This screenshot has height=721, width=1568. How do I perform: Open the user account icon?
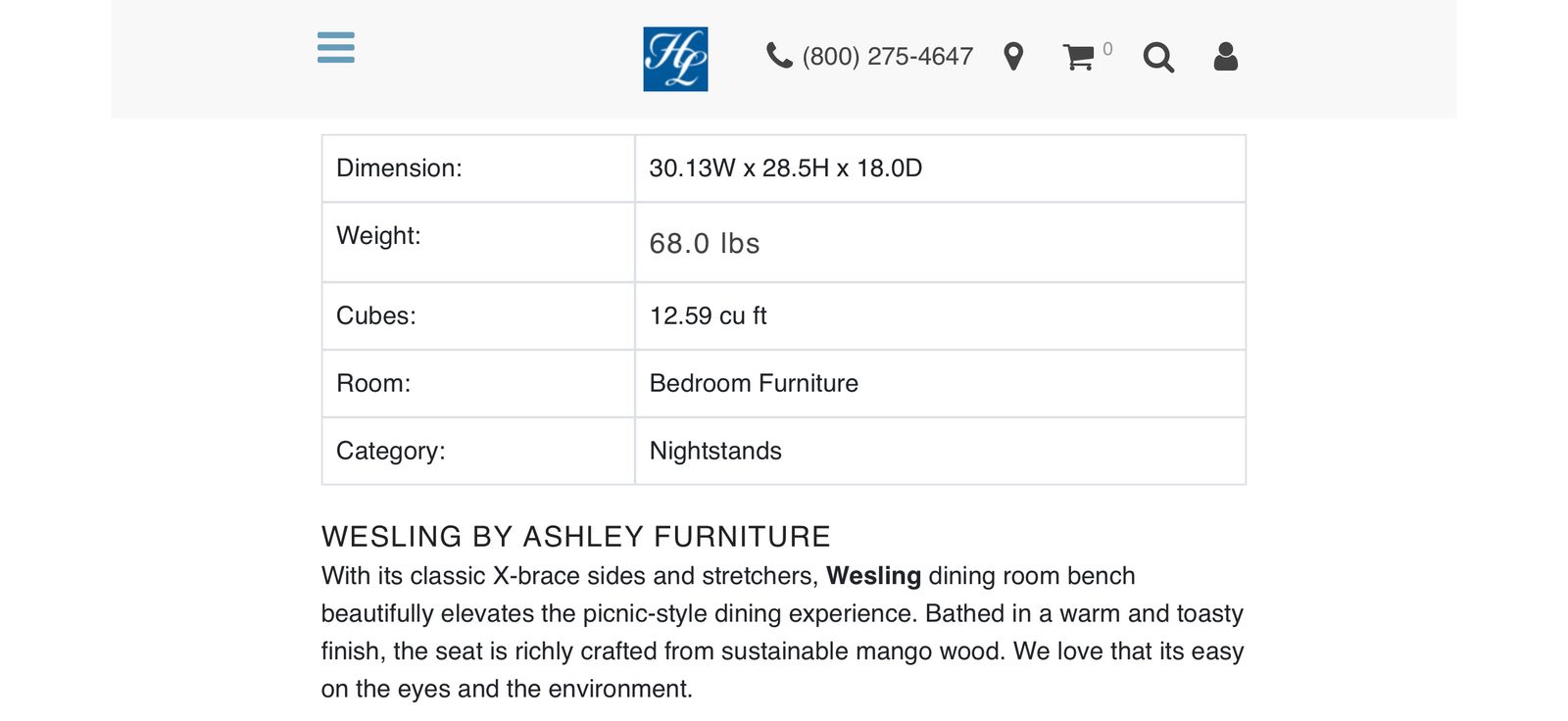click(x=1225, y=57)
